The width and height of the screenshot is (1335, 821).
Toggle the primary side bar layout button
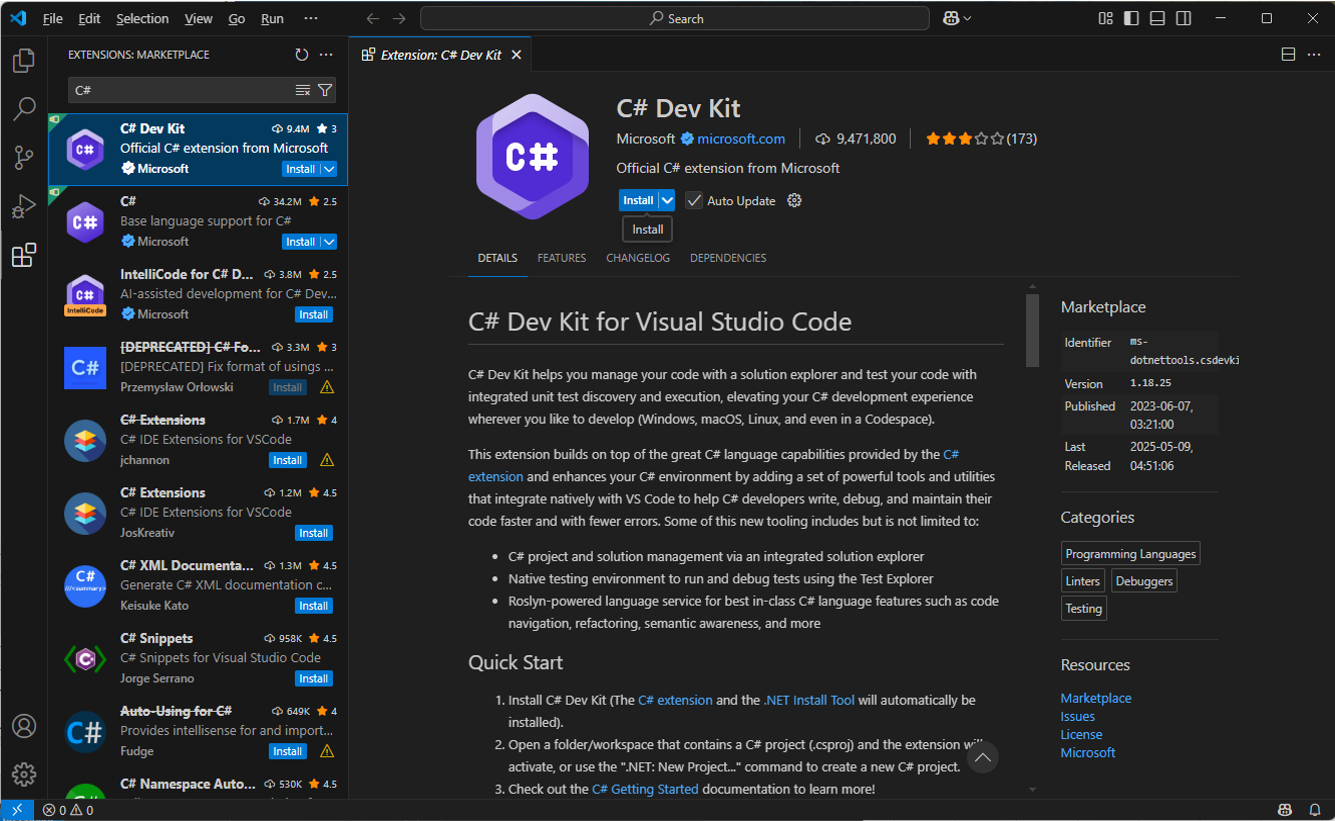coord(1131,18)
